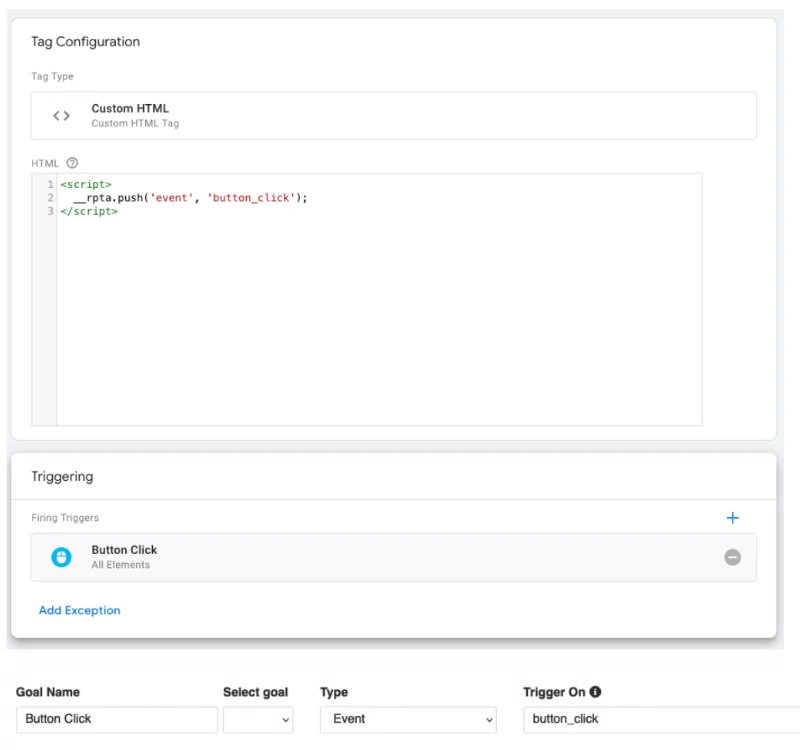The image size is (800, 750).
Task: Click the 'Goal Name' column label
Action: 48,692
